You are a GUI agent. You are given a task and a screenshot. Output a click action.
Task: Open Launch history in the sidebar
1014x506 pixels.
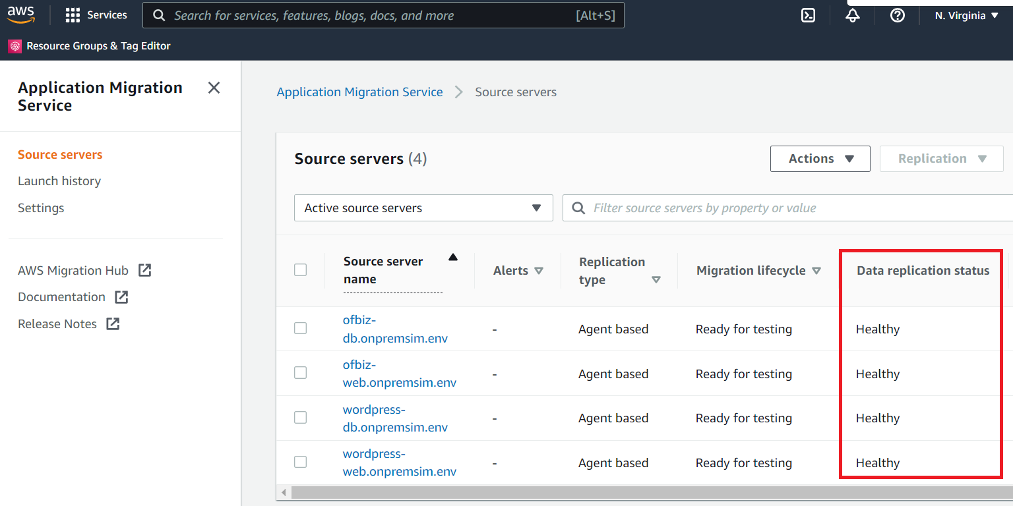coord(59,181)
